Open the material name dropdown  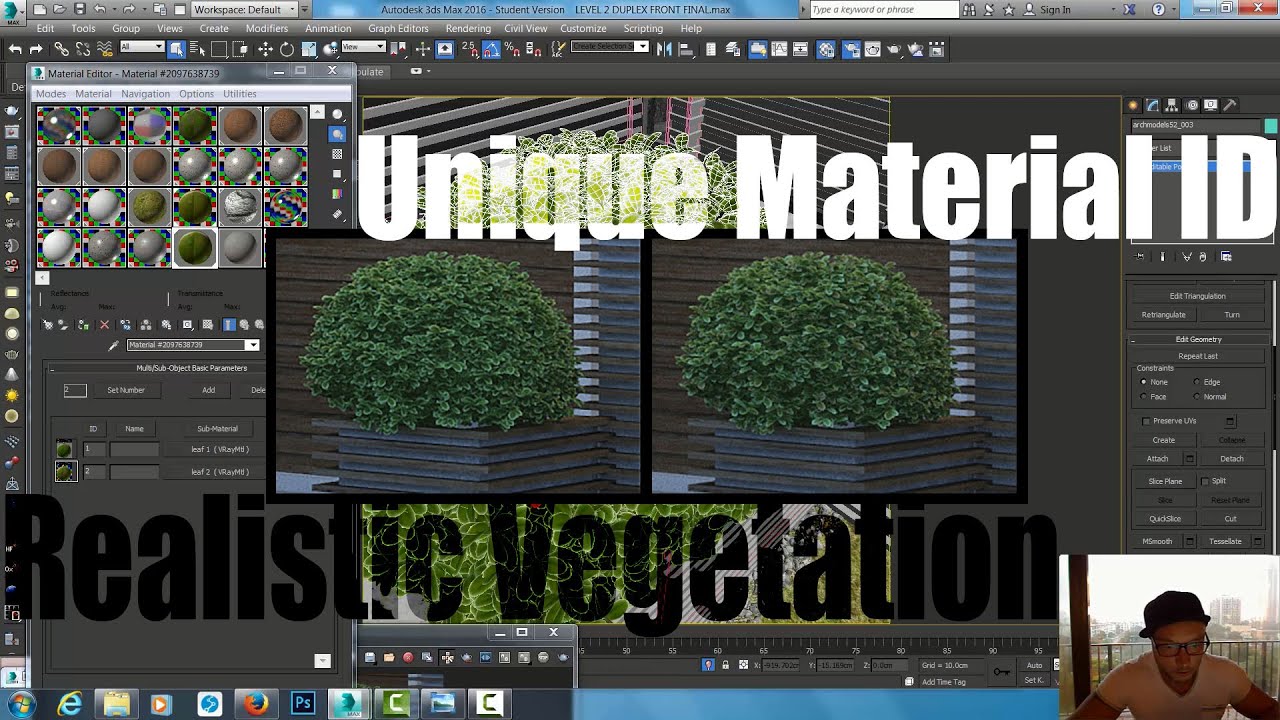pos(252,345)
